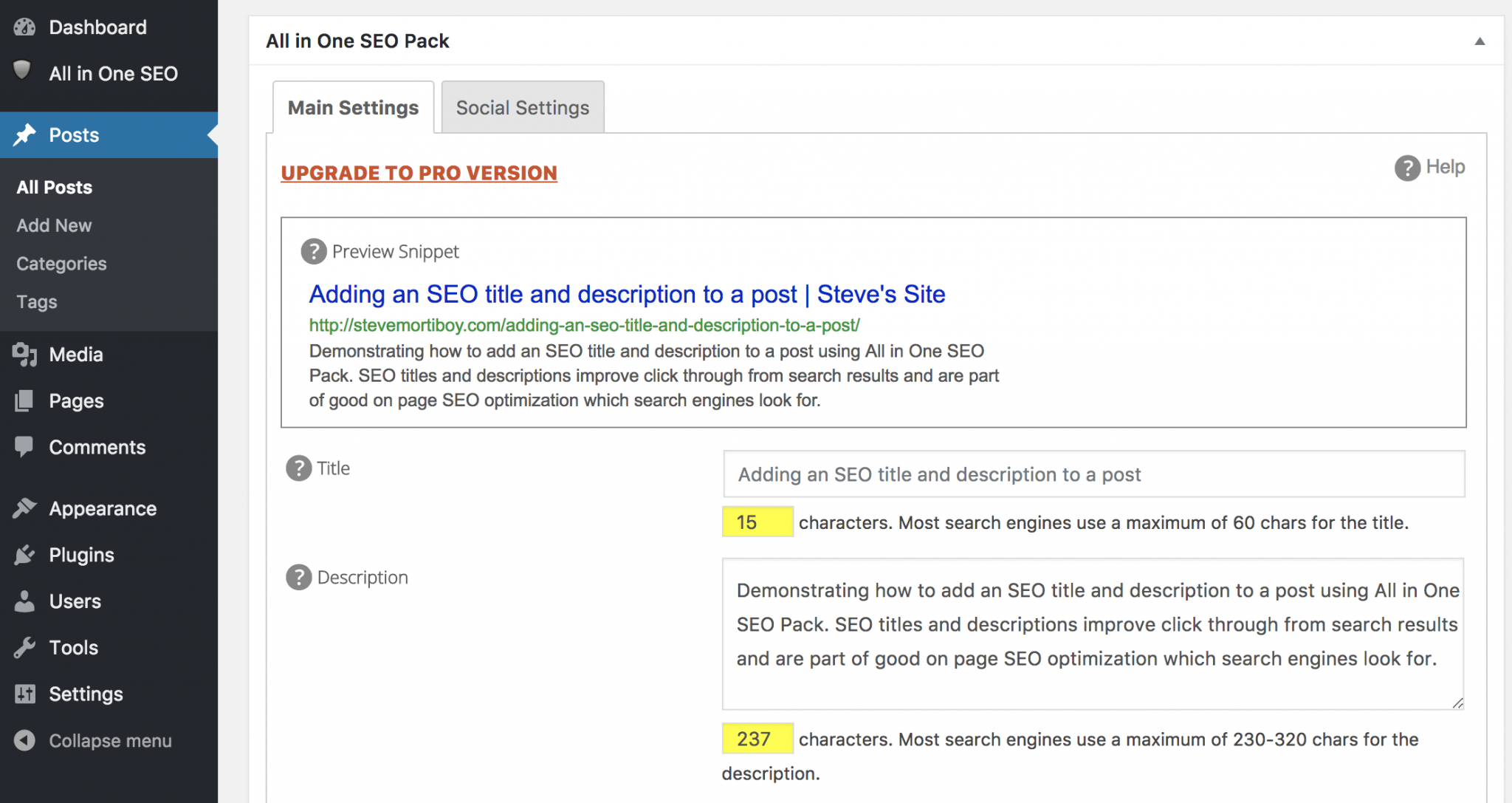Click the Posts pushpin icon

(26, 134)
